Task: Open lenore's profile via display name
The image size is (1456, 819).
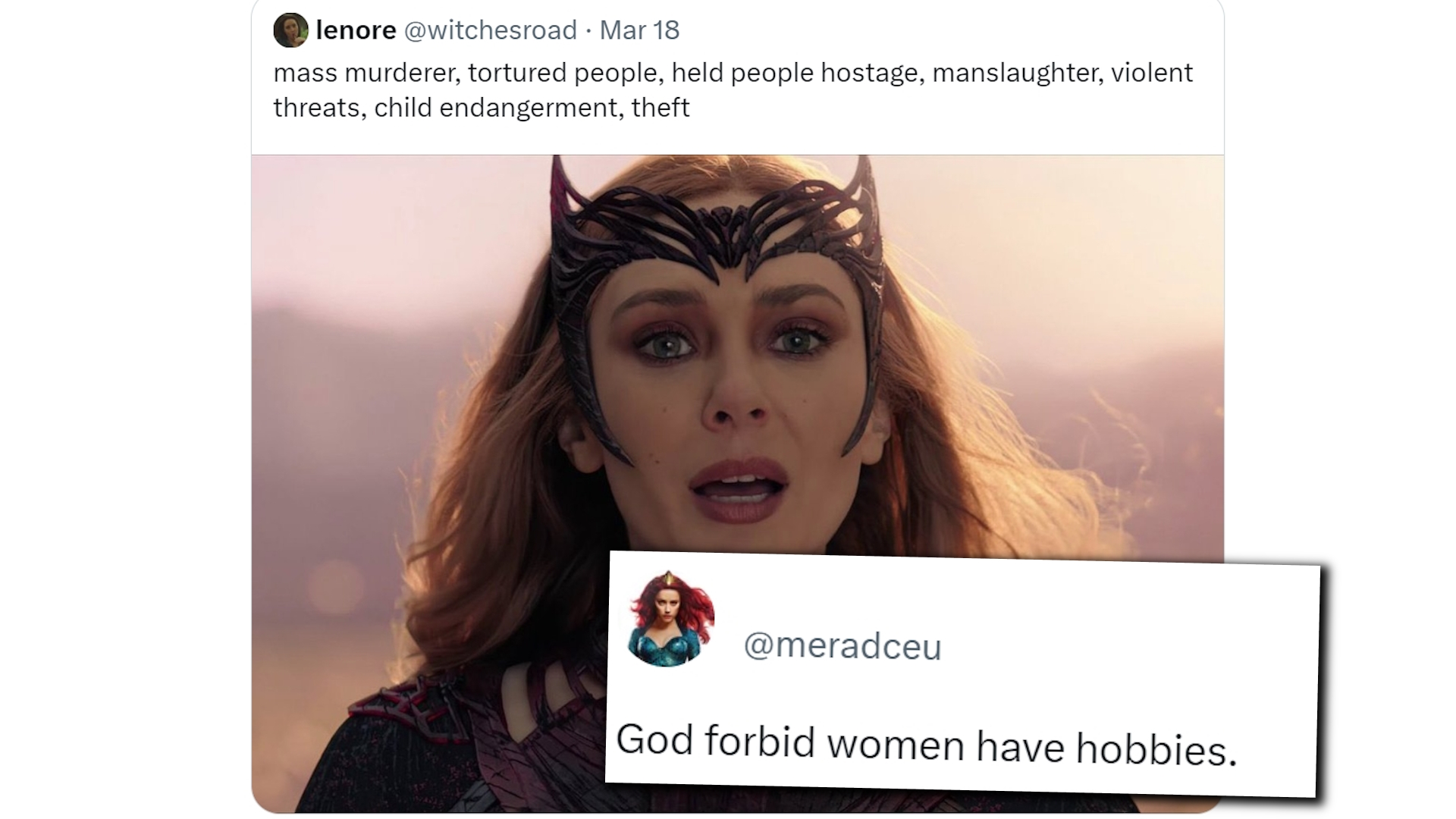Action: pos(355,30)
